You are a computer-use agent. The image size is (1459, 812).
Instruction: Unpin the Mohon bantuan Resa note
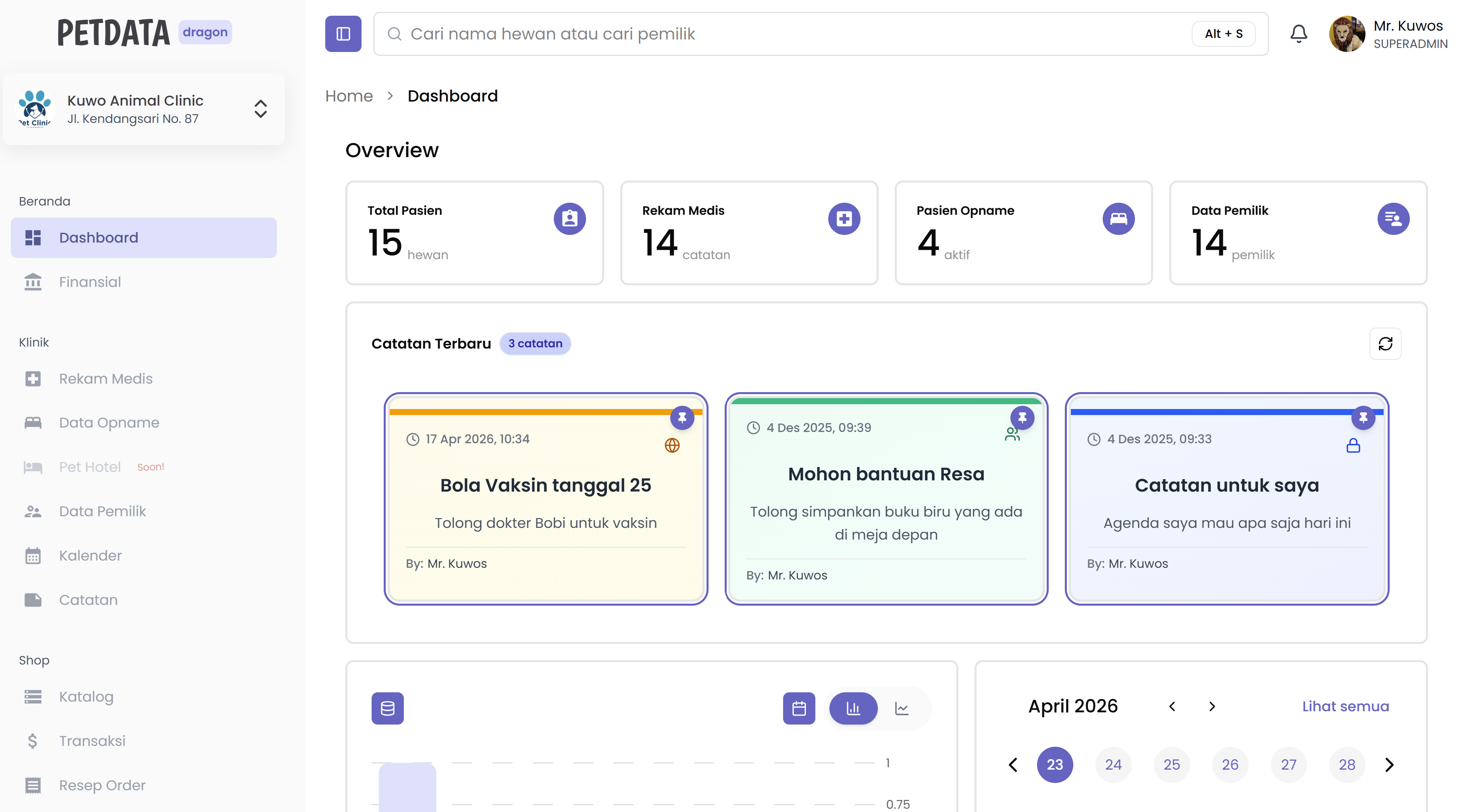pyautogui.click(x=1023, y=418)
